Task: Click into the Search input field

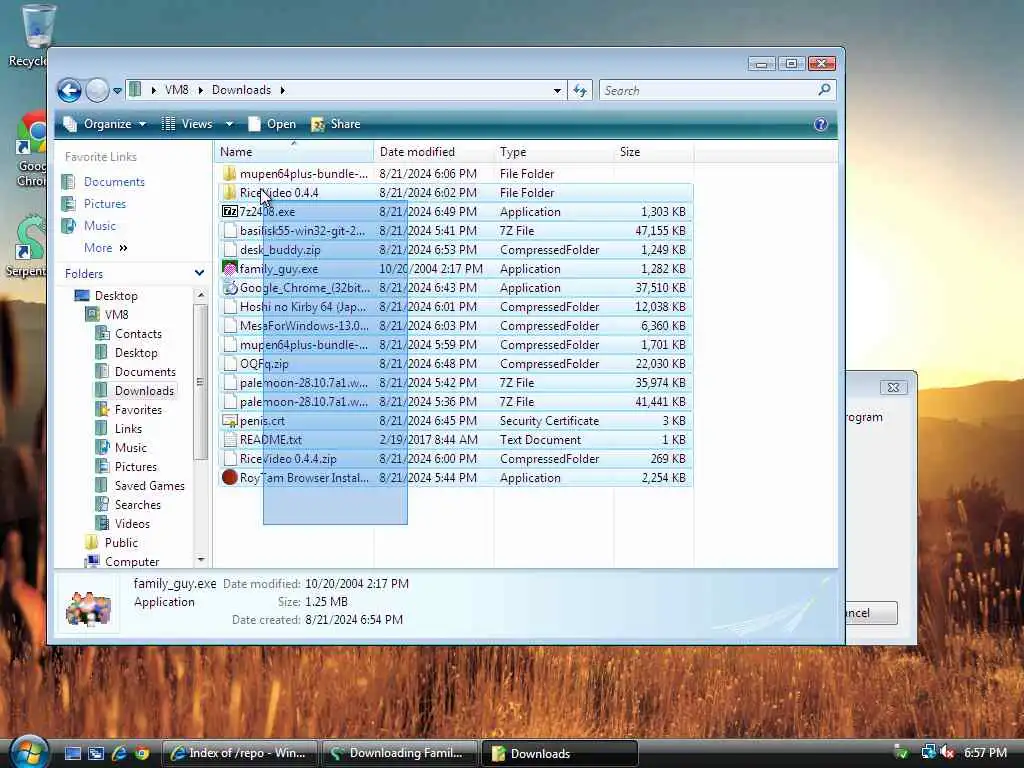Action: tap(707, 91)
